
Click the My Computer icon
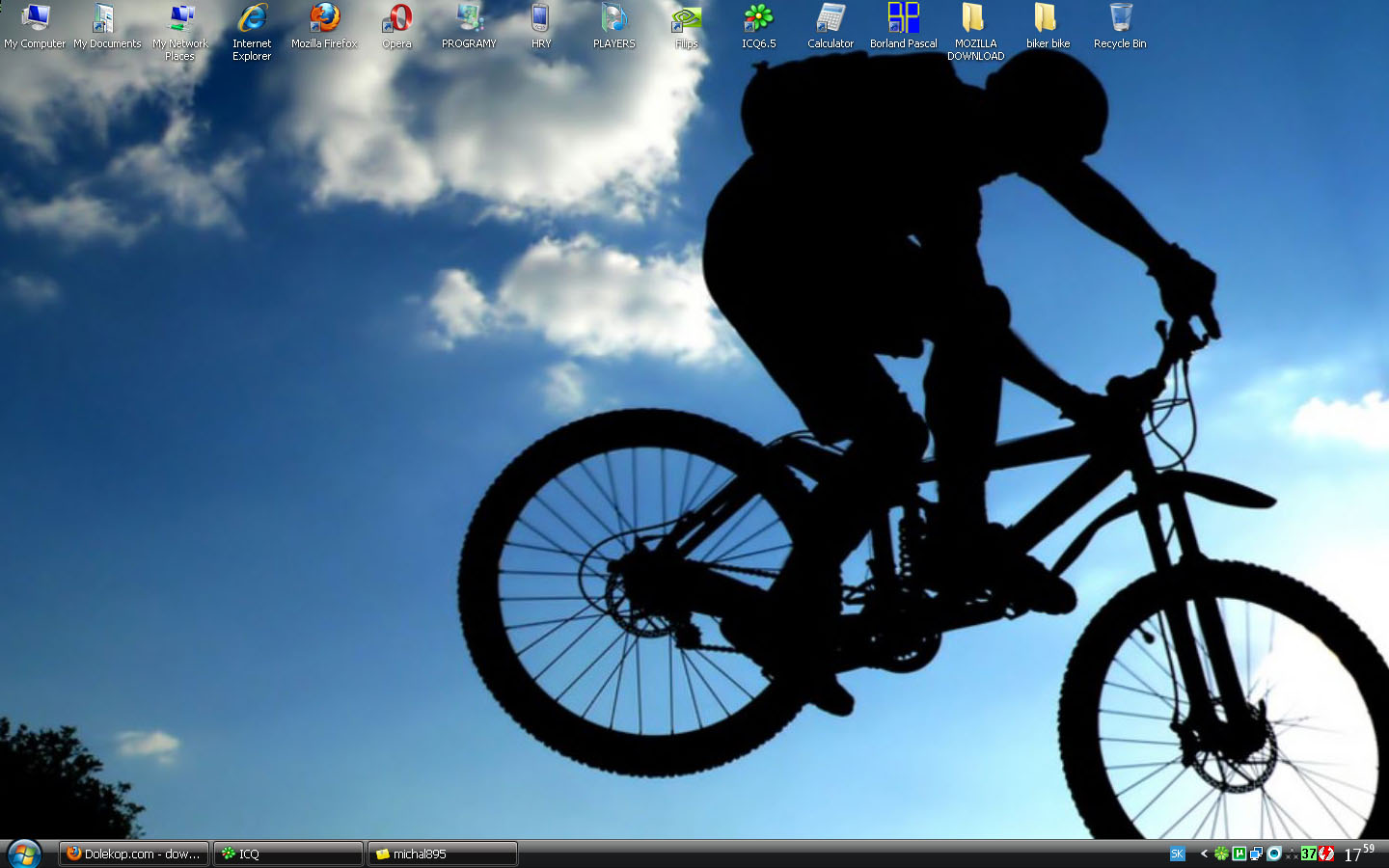click(x=35, y=19)
